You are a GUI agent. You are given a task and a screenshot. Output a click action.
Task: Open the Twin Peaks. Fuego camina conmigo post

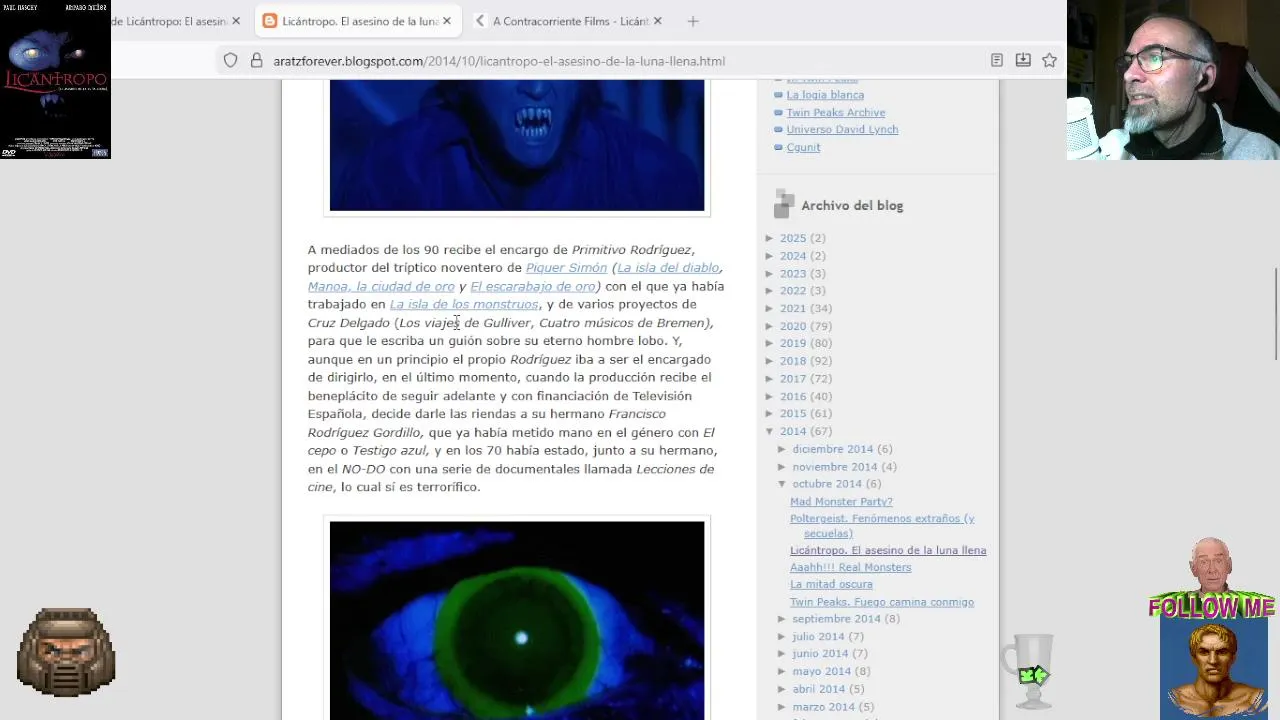[x=882, y=602]
